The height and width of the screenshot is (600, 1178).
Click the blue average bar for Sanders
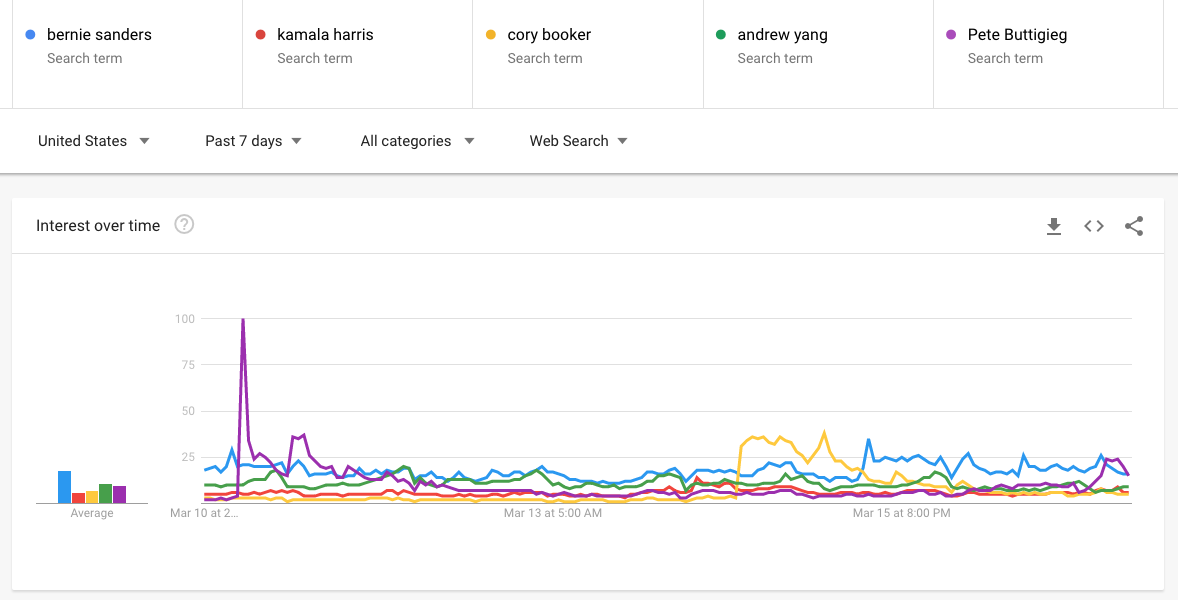coord(65,487)
